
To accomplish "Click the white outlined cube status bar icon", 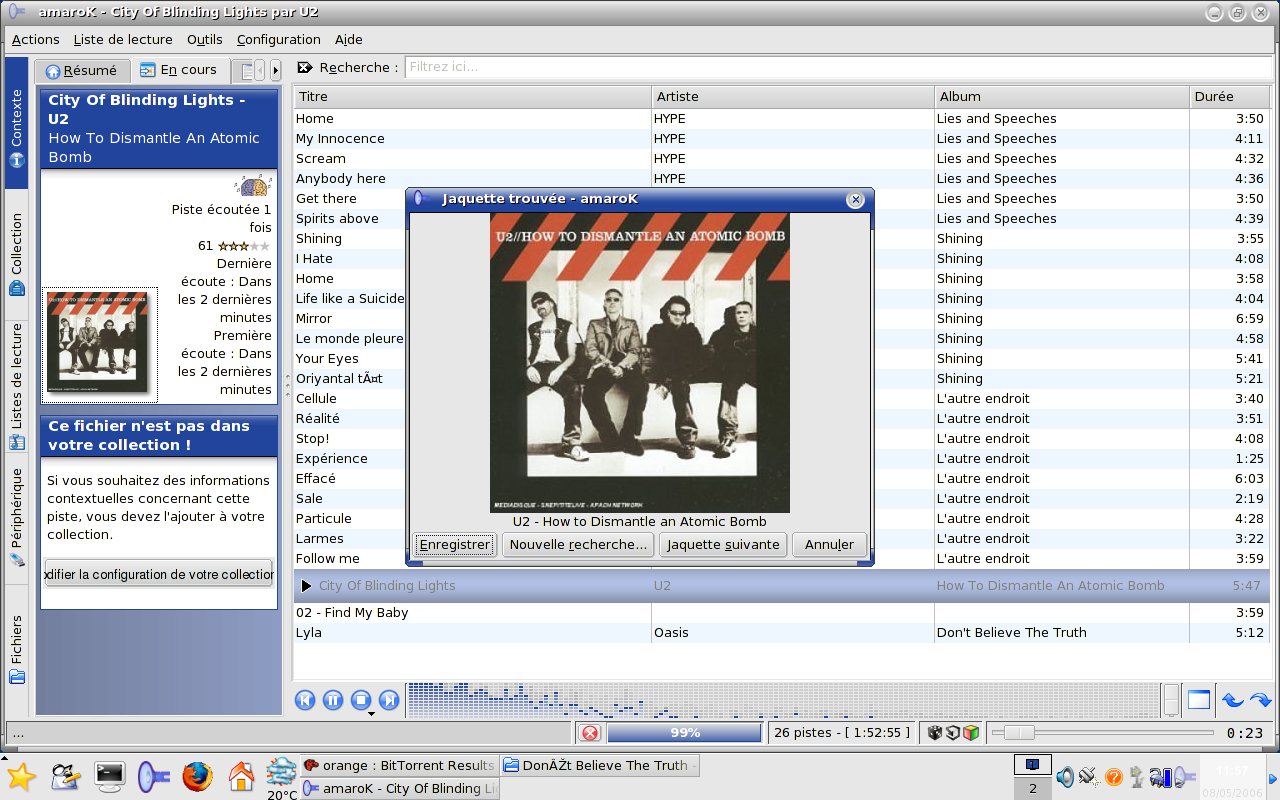I will pos(952,733).
